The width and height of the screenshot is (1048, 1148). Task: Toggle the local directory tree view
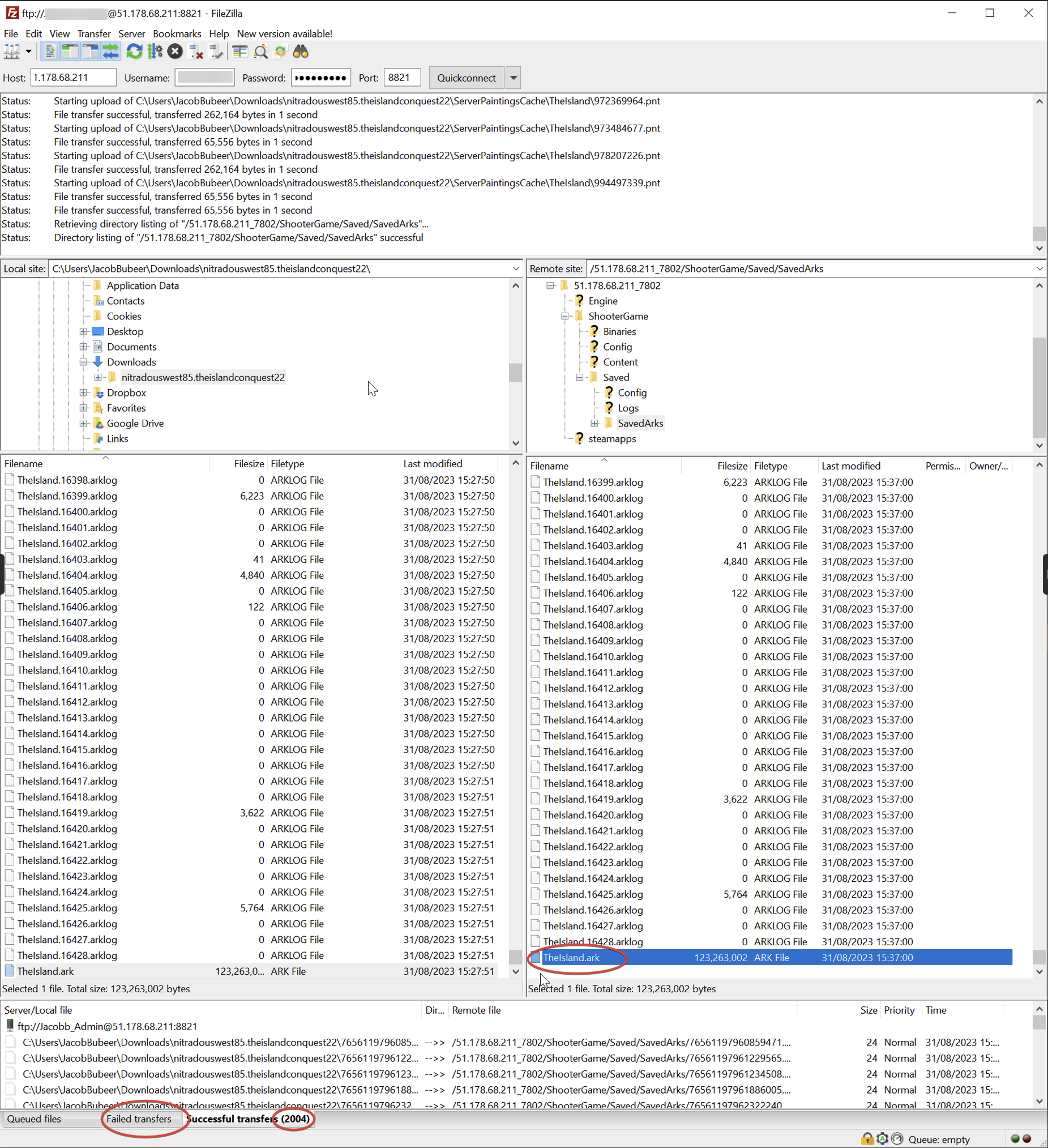point(70,53)
